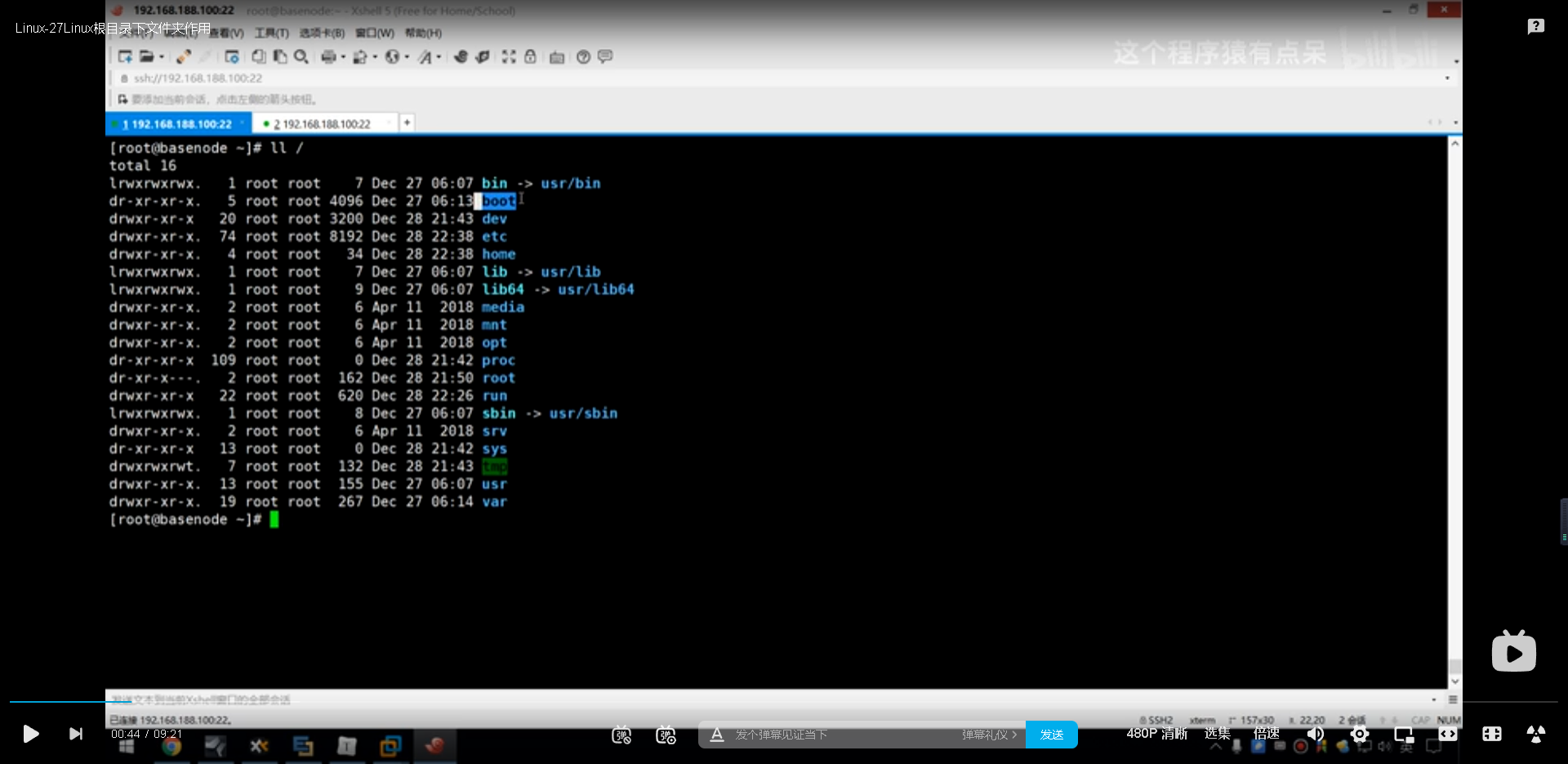
Task: Switch to session tab 2 192.168.188.100:22
Action: click(325, 123)
